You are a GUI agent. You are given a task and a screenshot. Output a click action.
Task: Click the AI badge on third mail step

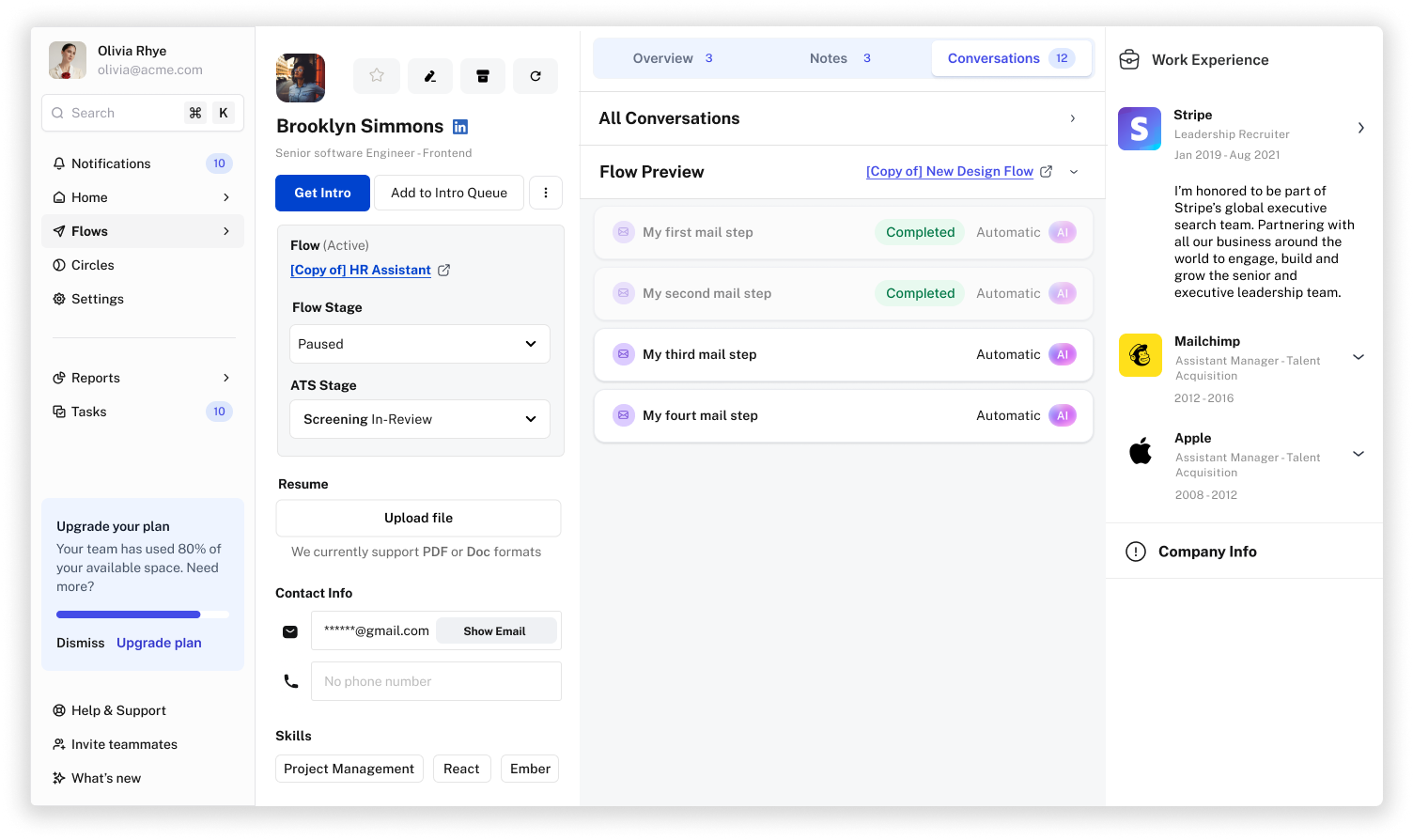1063,354
